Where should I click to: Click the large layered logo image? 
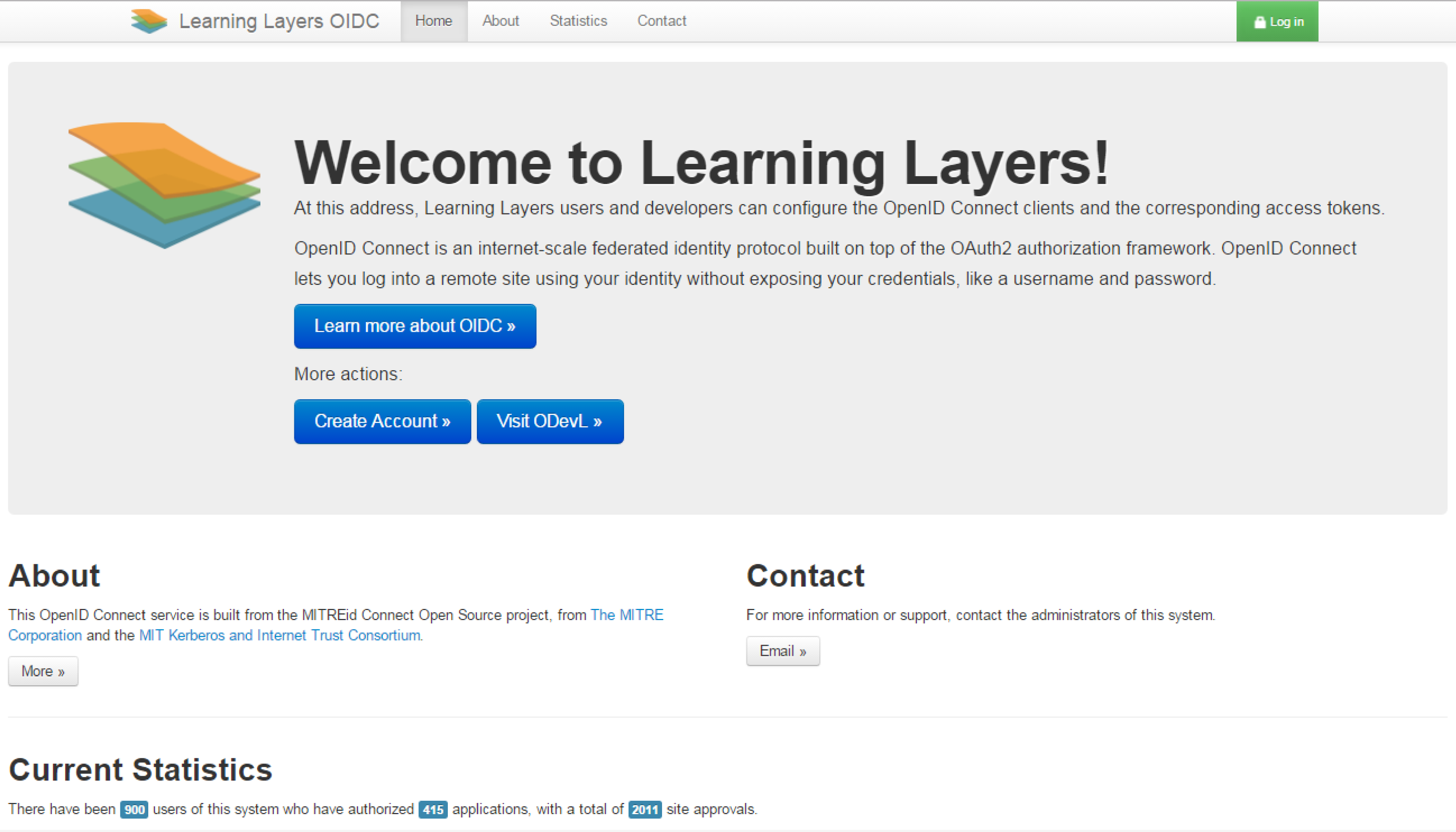pos(164,185)
